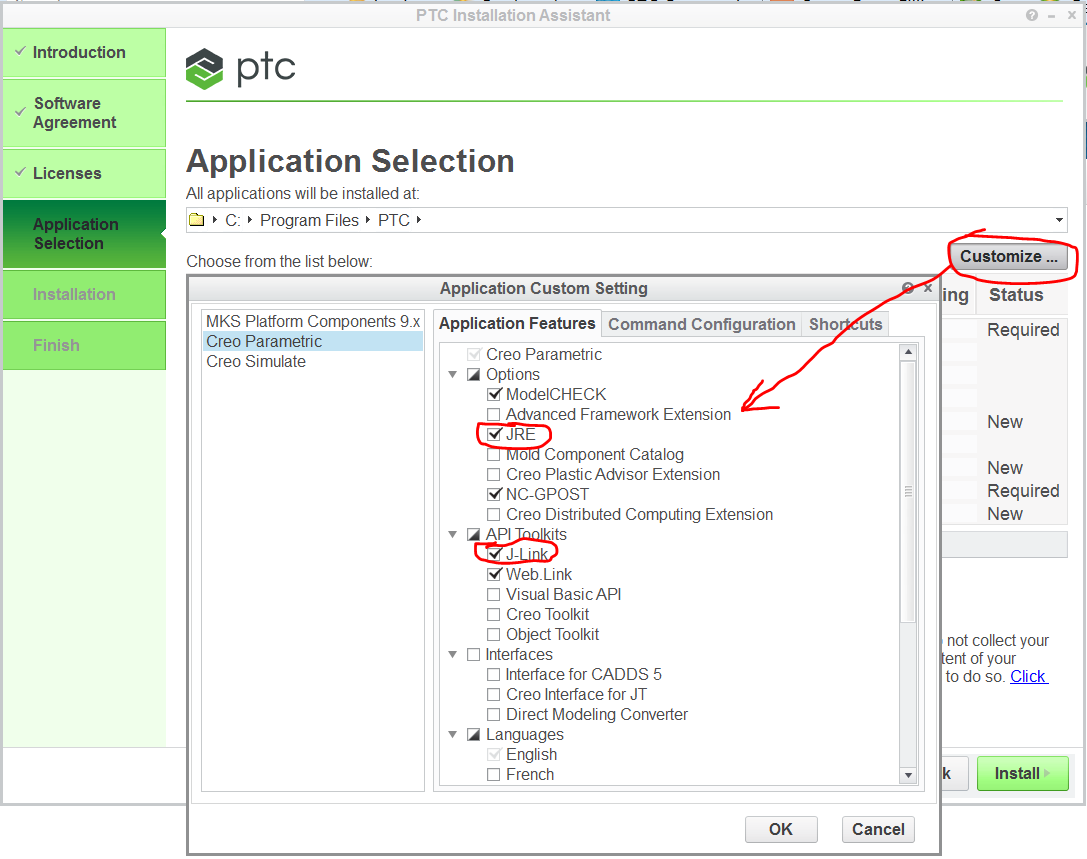Toggle the ModelCHECK checkbox

[x=494, y=394]
